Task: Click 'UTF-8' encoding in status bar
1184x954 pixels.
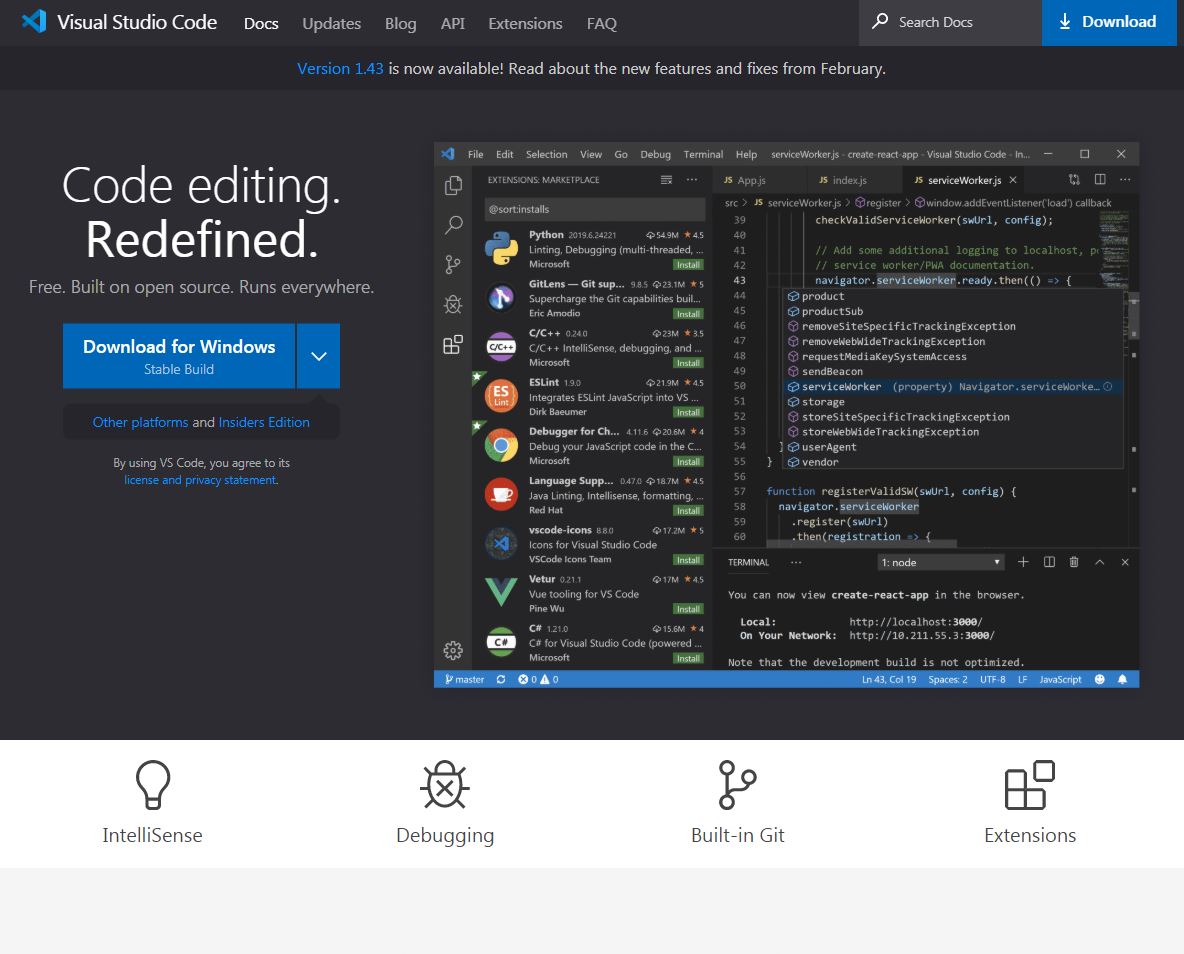Action: pyautogui.click(x=992, y=679)
